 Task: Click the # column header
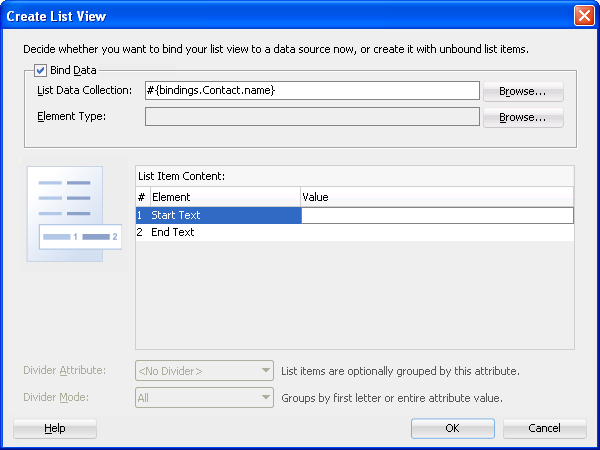coord(143,197)
